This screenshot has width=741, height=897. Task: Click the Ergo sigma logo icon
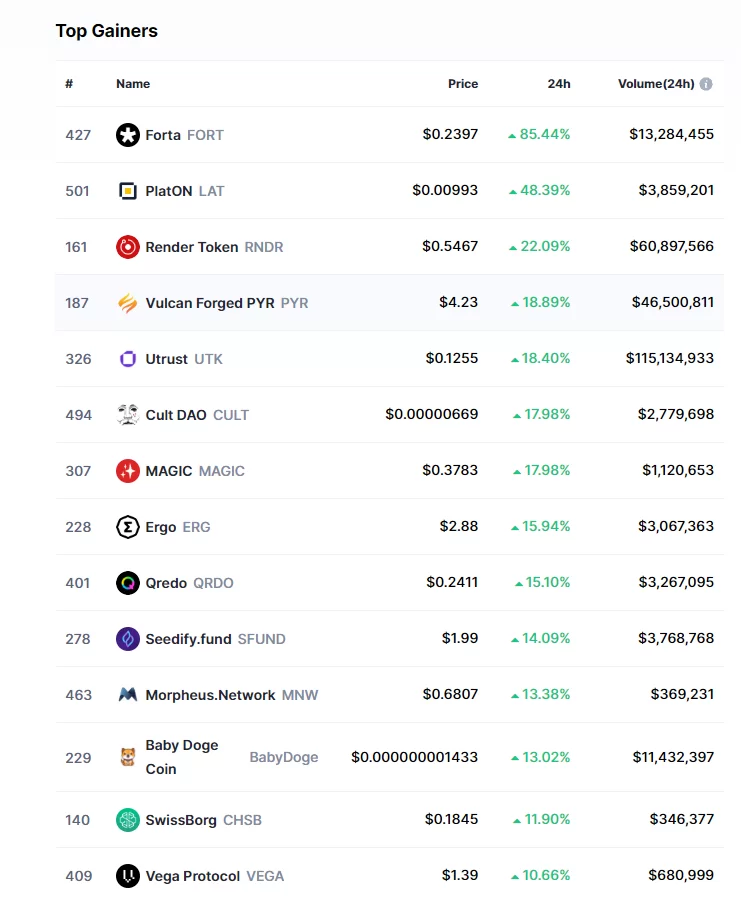tap(127, 527)
